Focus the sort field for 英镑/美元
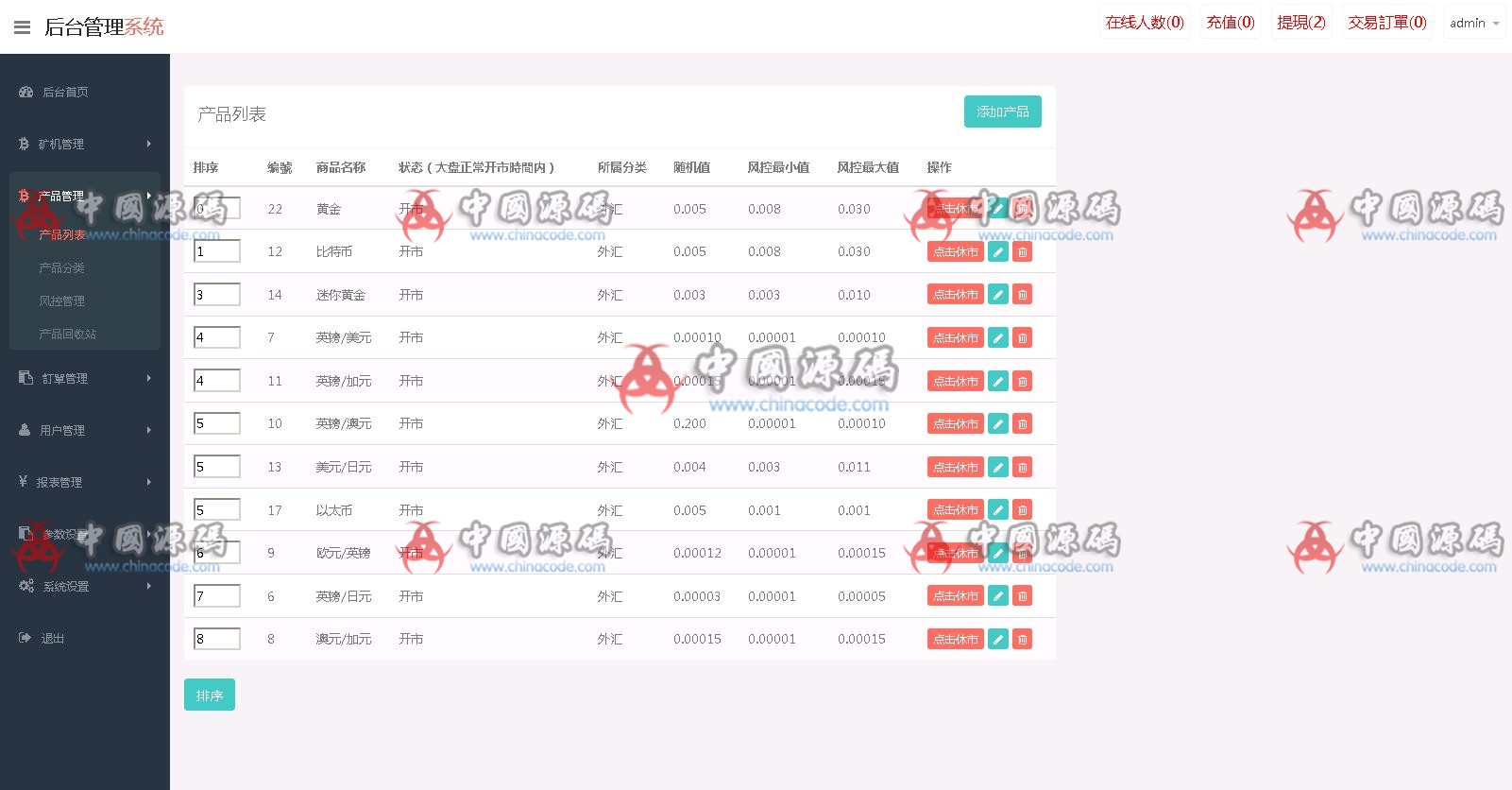 tap(217, 337)
